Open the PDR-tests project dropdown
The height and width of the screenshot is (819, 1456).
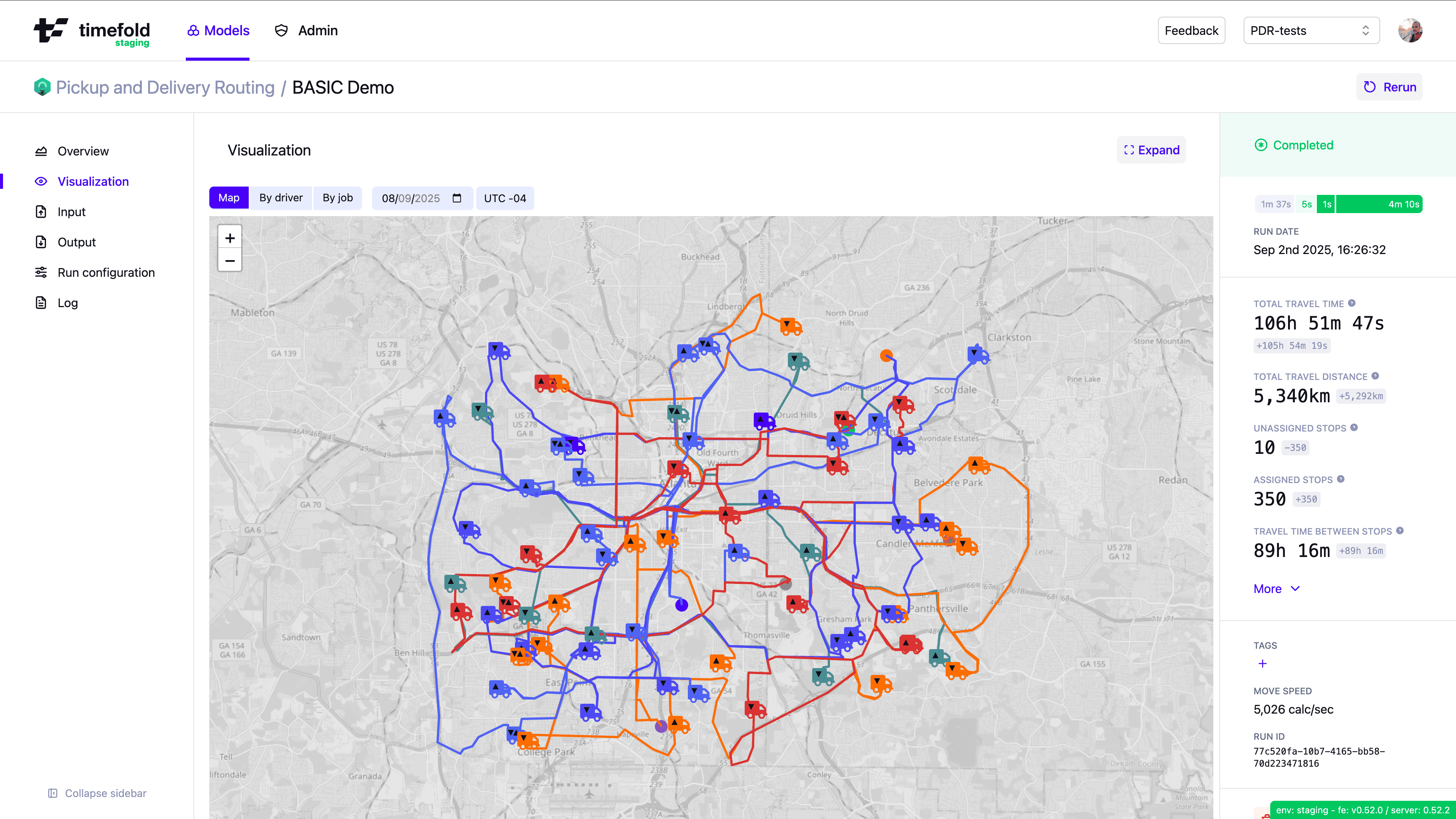1311,30
